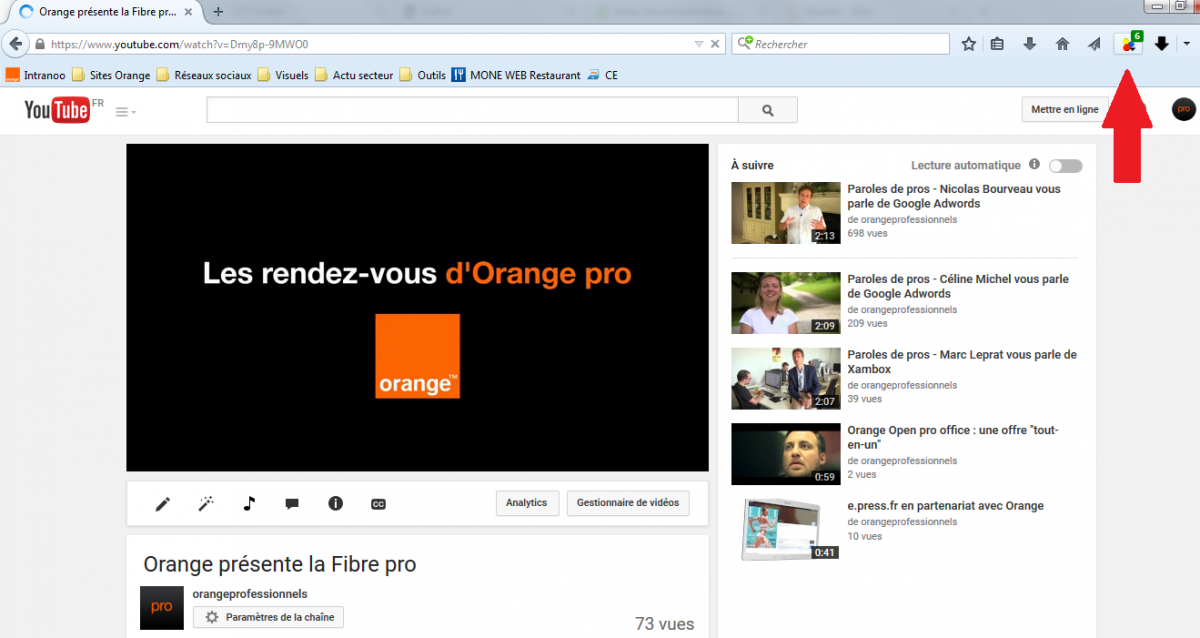
Task: Open the Actu secteur bookmarks folder
Action: 354,75
